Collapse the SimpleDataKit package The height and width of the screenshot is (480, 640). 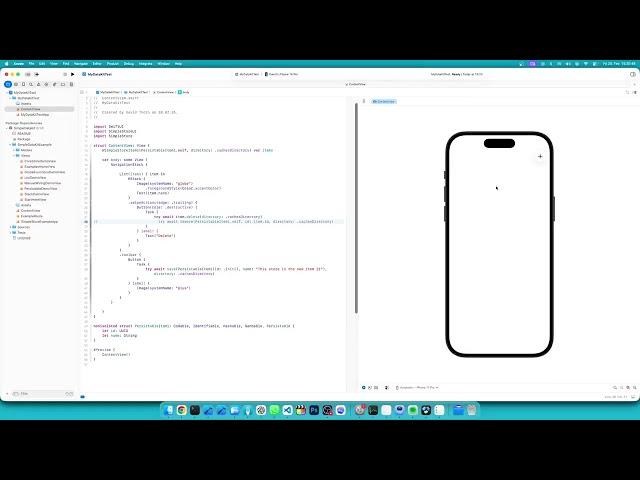point(7,128)
